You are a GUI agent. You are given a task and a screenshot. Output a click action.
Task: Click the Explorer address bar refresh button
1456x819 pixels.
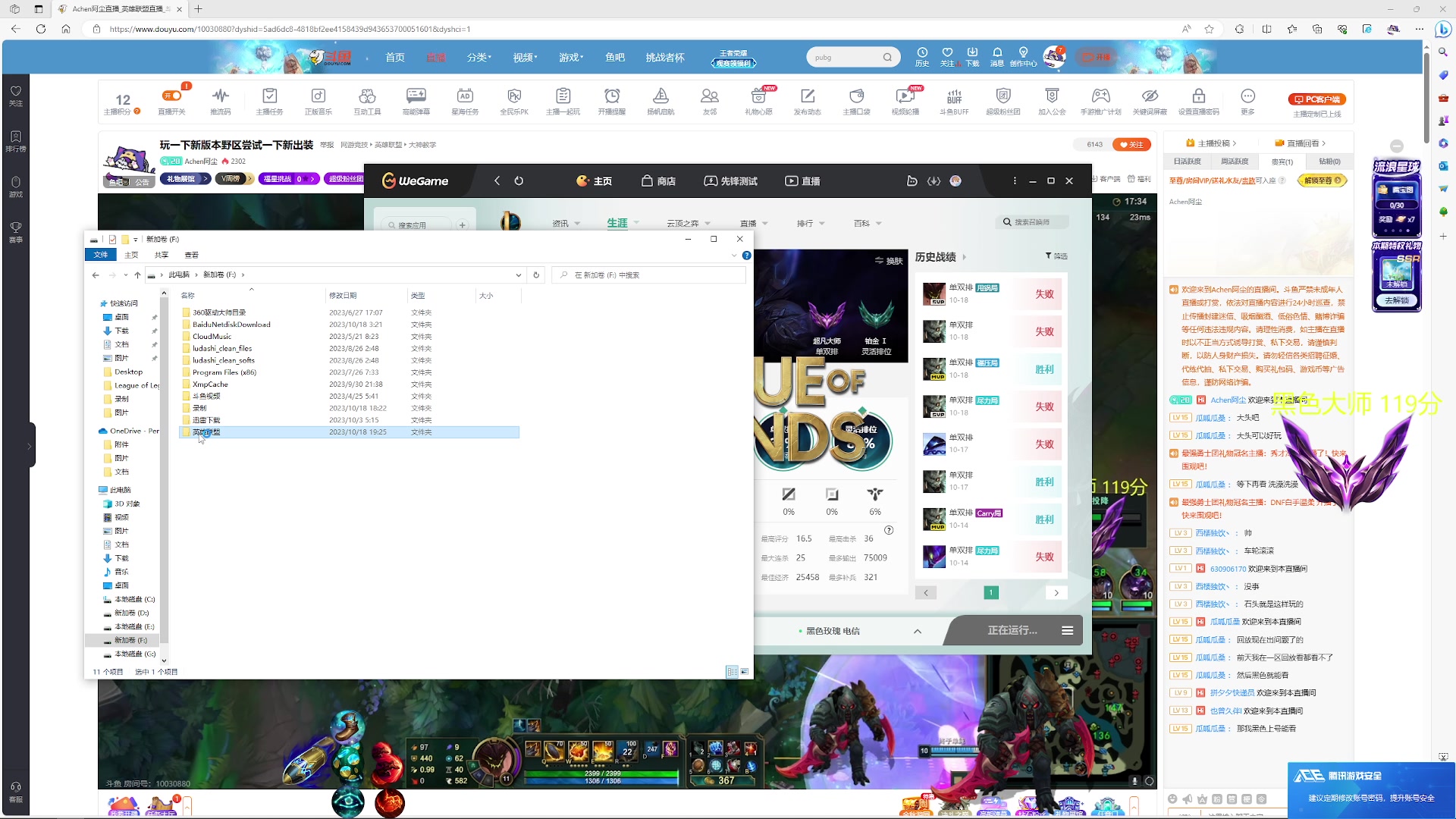[x=536, y=275]
